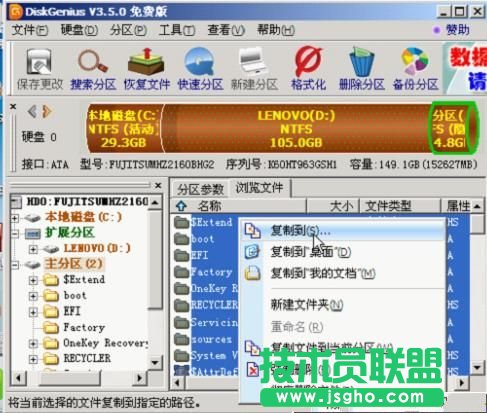
Task: Select 扩展分区 in the tree
Action: pos(70,233)
